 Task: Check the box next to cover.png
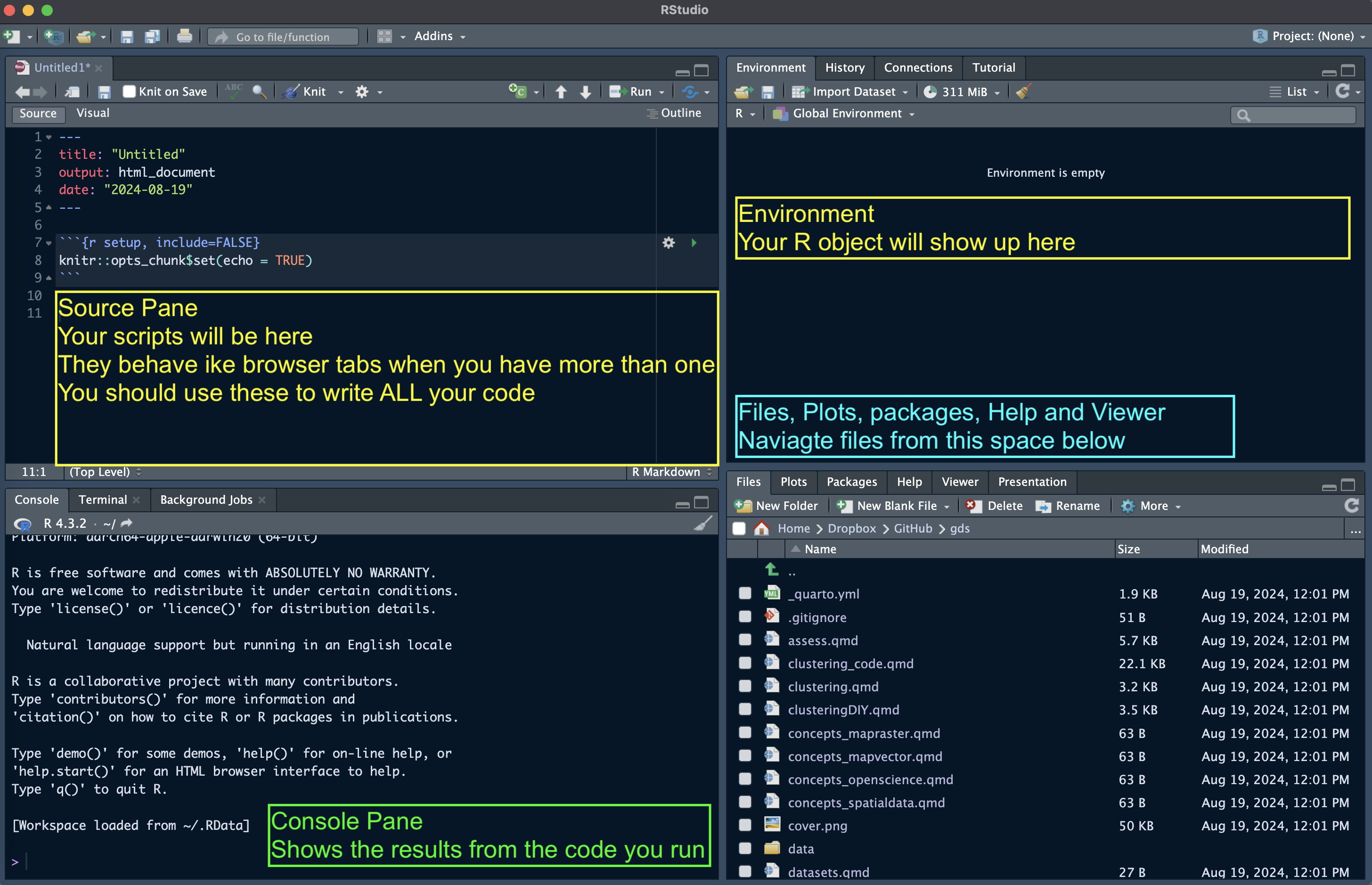[x=744, y=826]
